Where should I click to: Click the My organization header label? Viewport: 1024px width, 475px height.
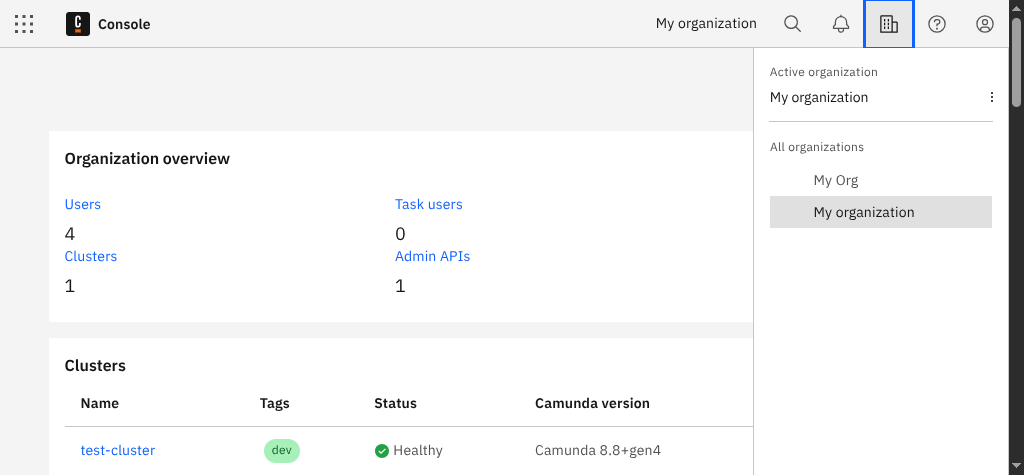(x=706, y=24)
